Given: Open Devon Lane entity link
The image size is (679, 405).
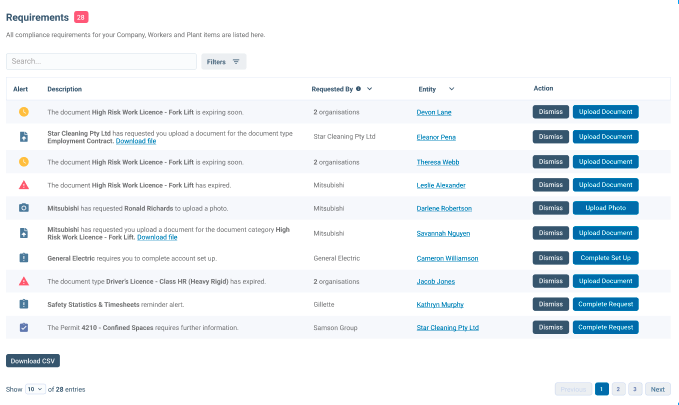Looking at the screenshot, I should pos(434,112).
